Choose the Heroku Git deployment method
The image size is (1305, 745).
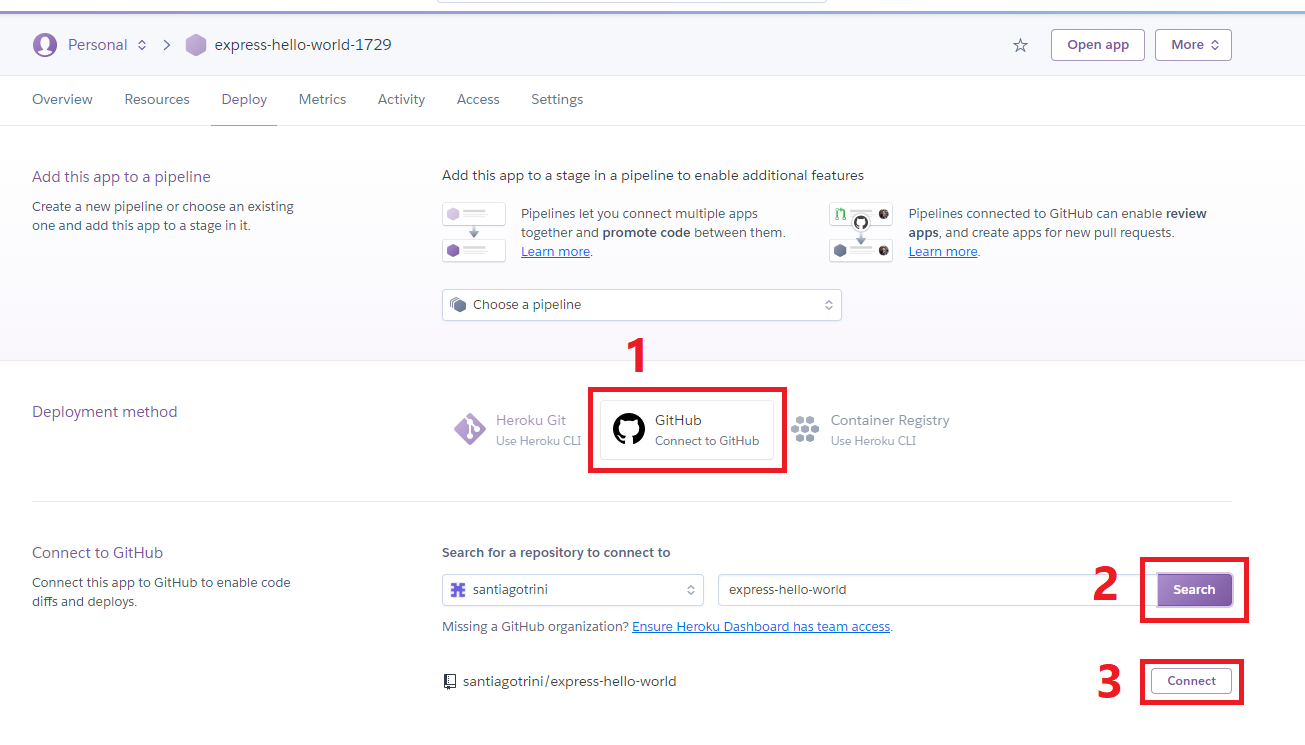[x=519, y=430]
